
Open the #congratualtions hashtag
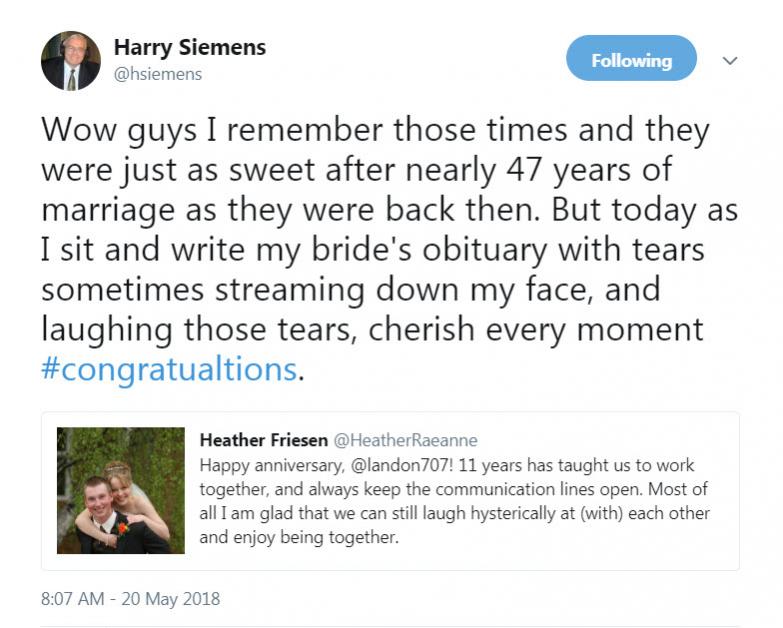(169, 369)
